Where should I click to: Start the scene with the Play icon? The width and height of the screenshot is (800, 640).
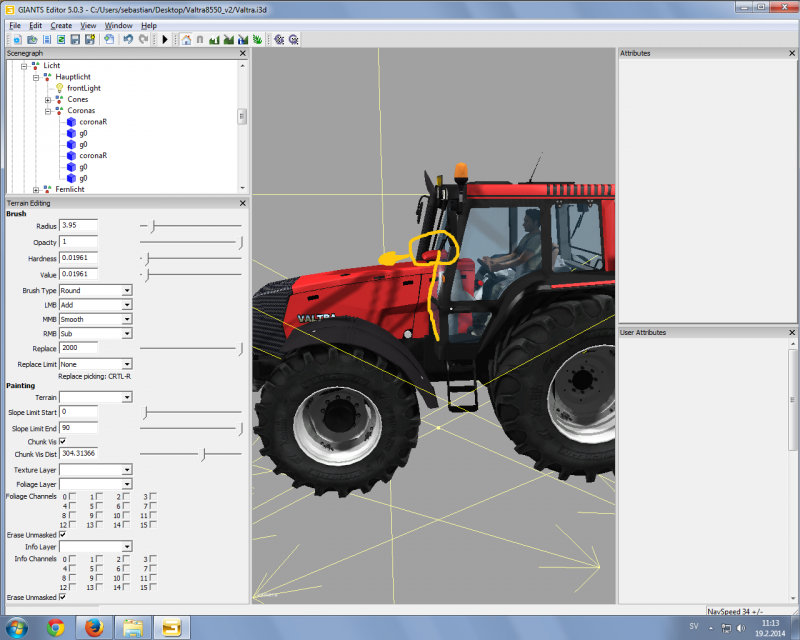click(165, 39)
